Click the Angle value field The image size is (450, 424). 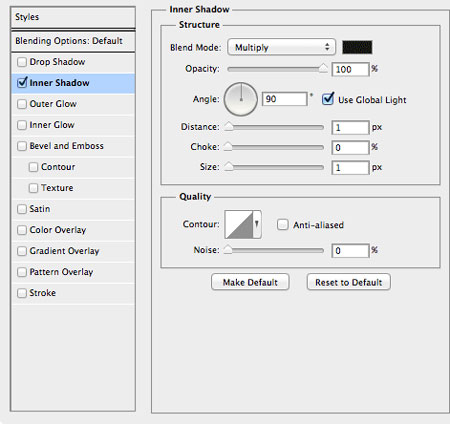coord(284,99)
